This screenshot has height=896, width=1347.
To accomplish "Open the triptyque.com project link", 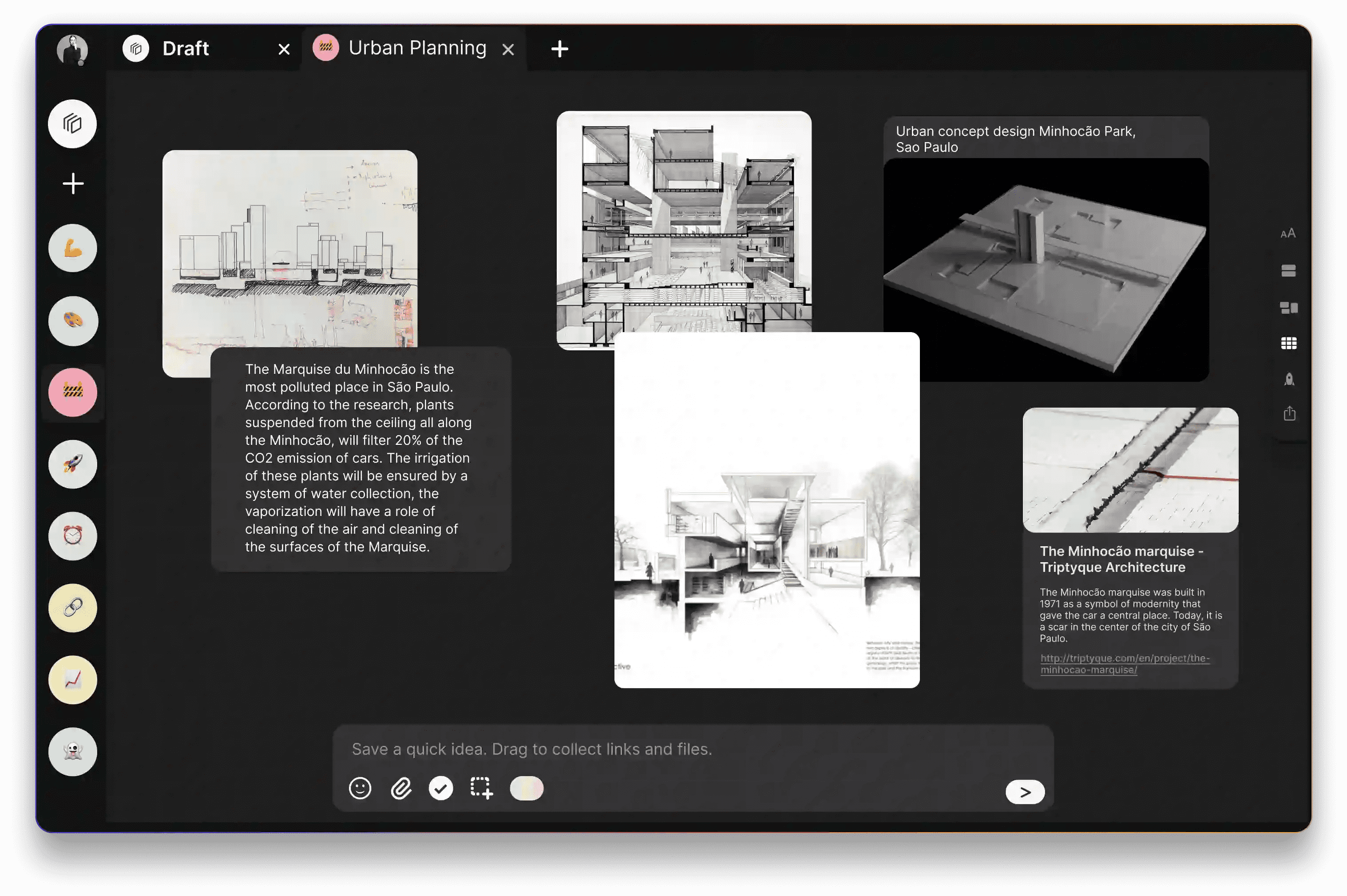I will pos(1124,663).
